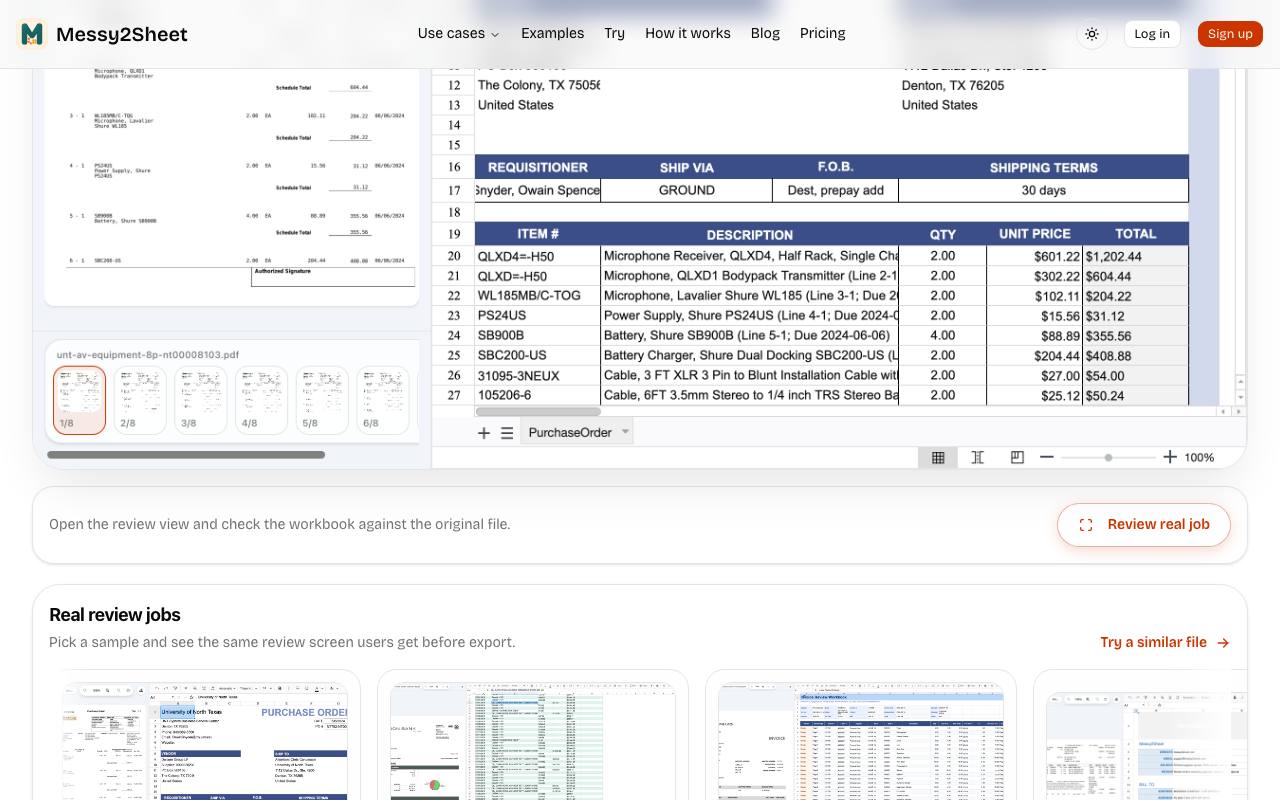Click the 100% zoom level text
Viewport: 1280px width, 800px height.
pyautogui.click(x=1199, y=458)
